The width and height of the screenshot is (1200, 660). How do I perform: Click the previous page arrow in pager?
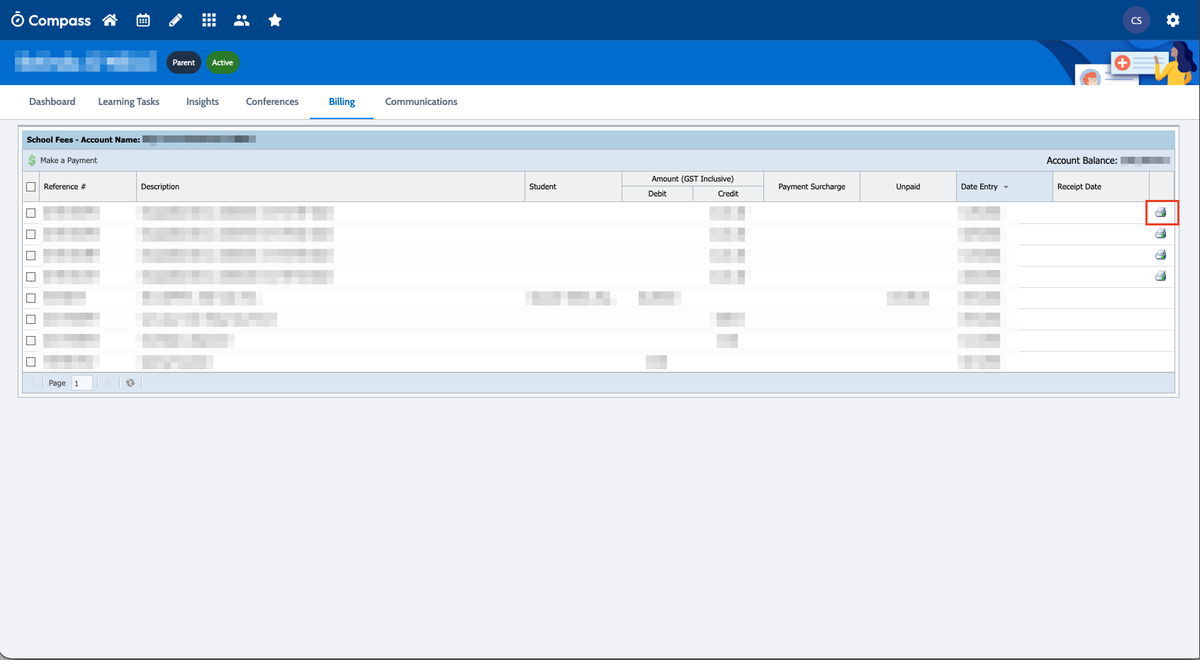click(32, 383)
